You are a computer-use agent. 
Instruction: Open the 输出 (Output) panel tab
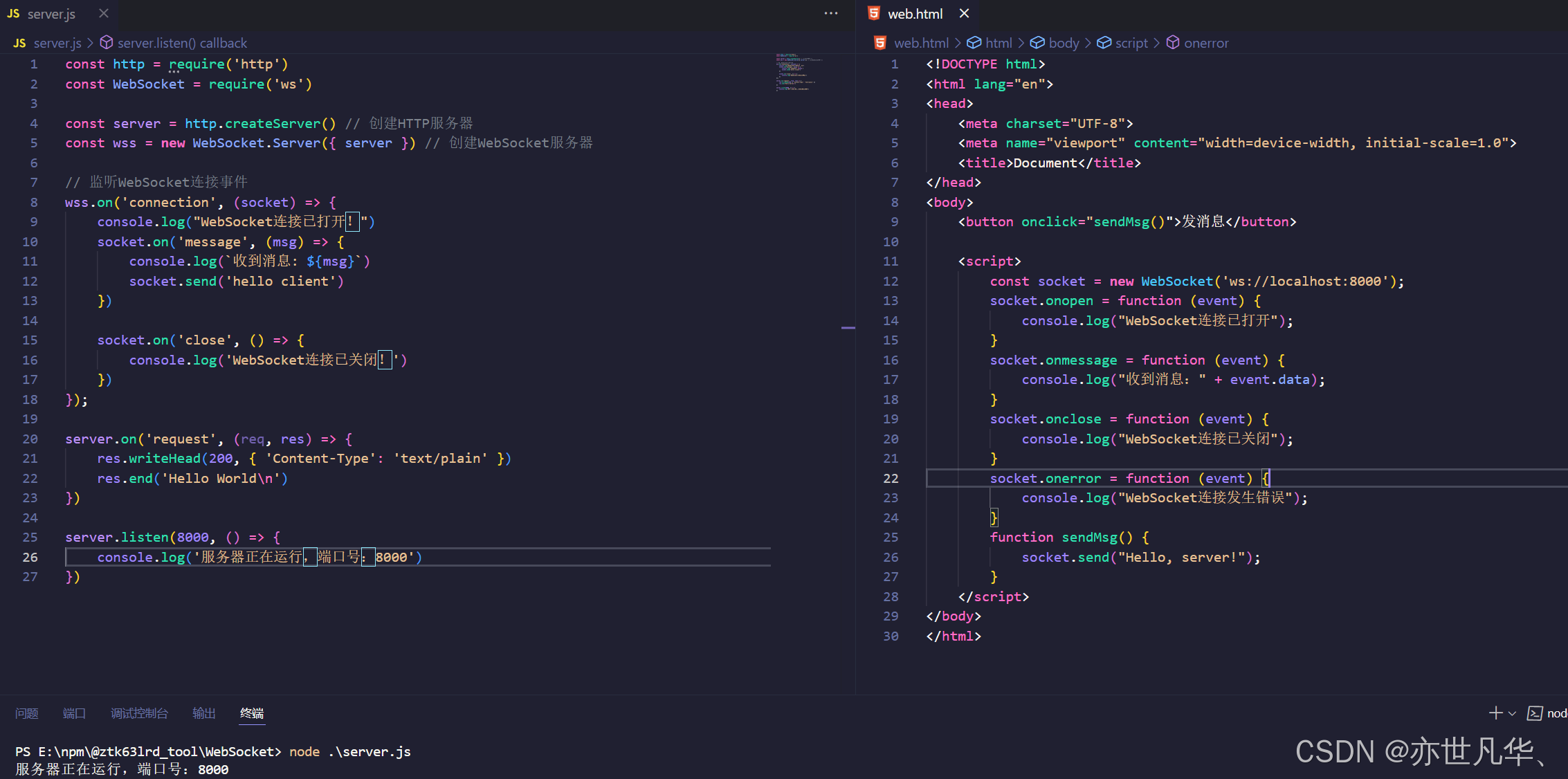(204, 713)
